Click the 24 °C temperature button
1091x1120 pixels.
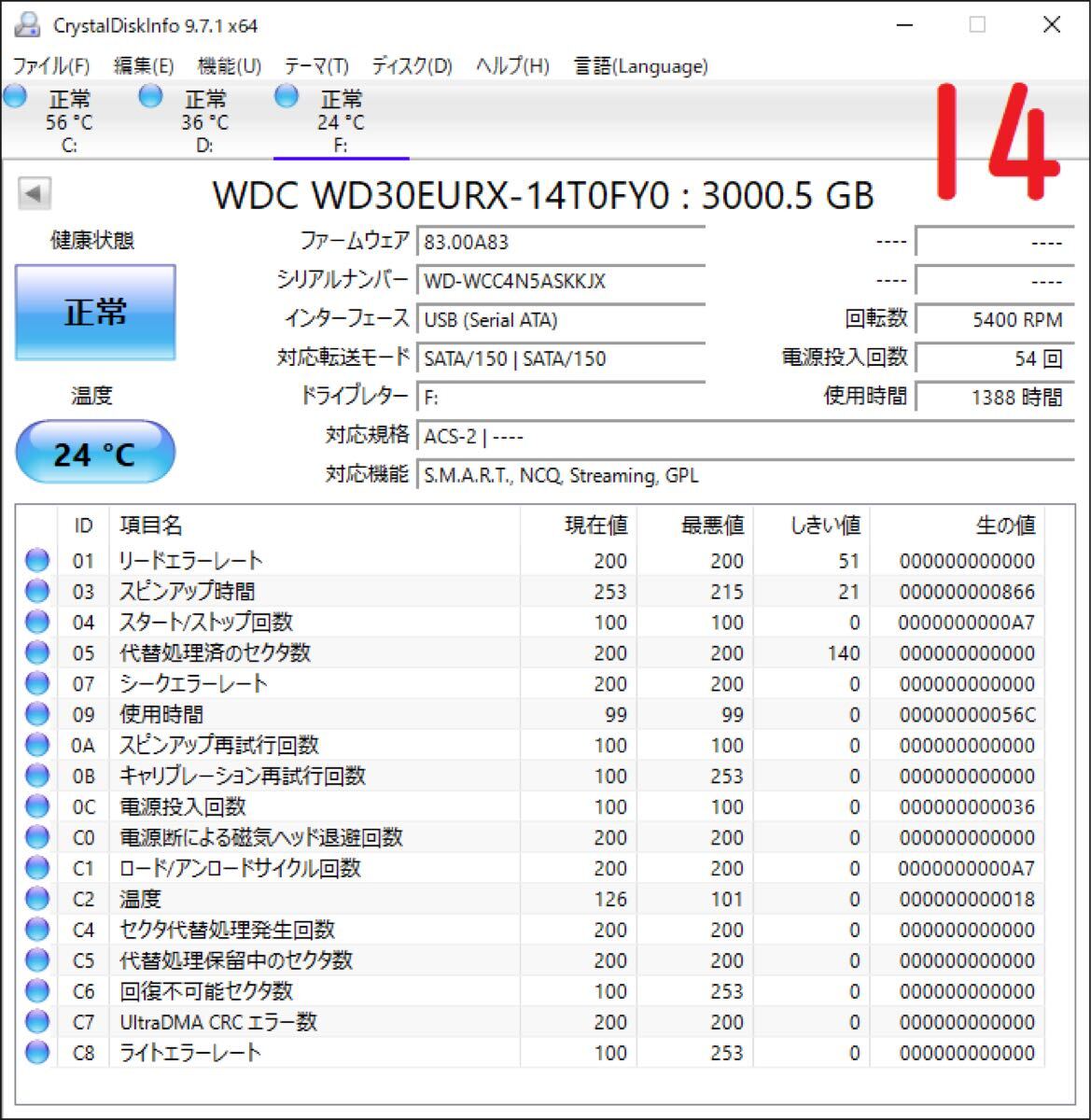click(x=95, y=453)
